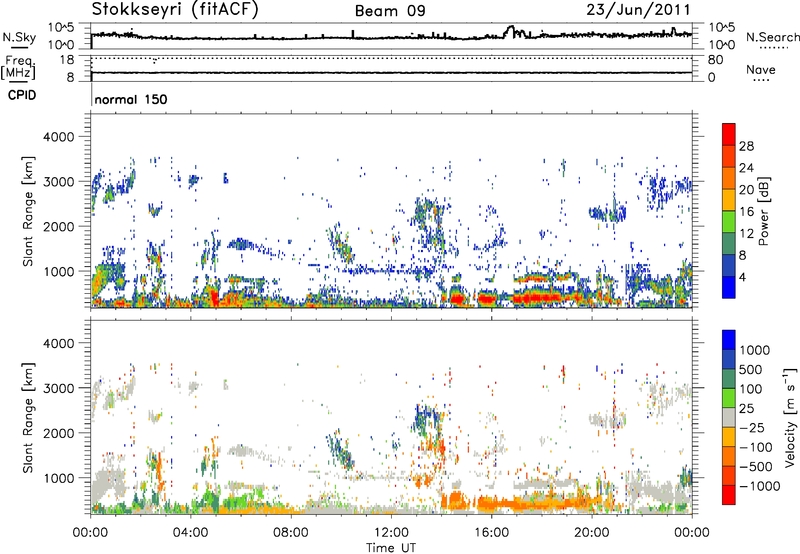Click the '-25' tick on the Velocity colorbar
The width and height of the screenshot is (800, 554).
pos(751,427)
